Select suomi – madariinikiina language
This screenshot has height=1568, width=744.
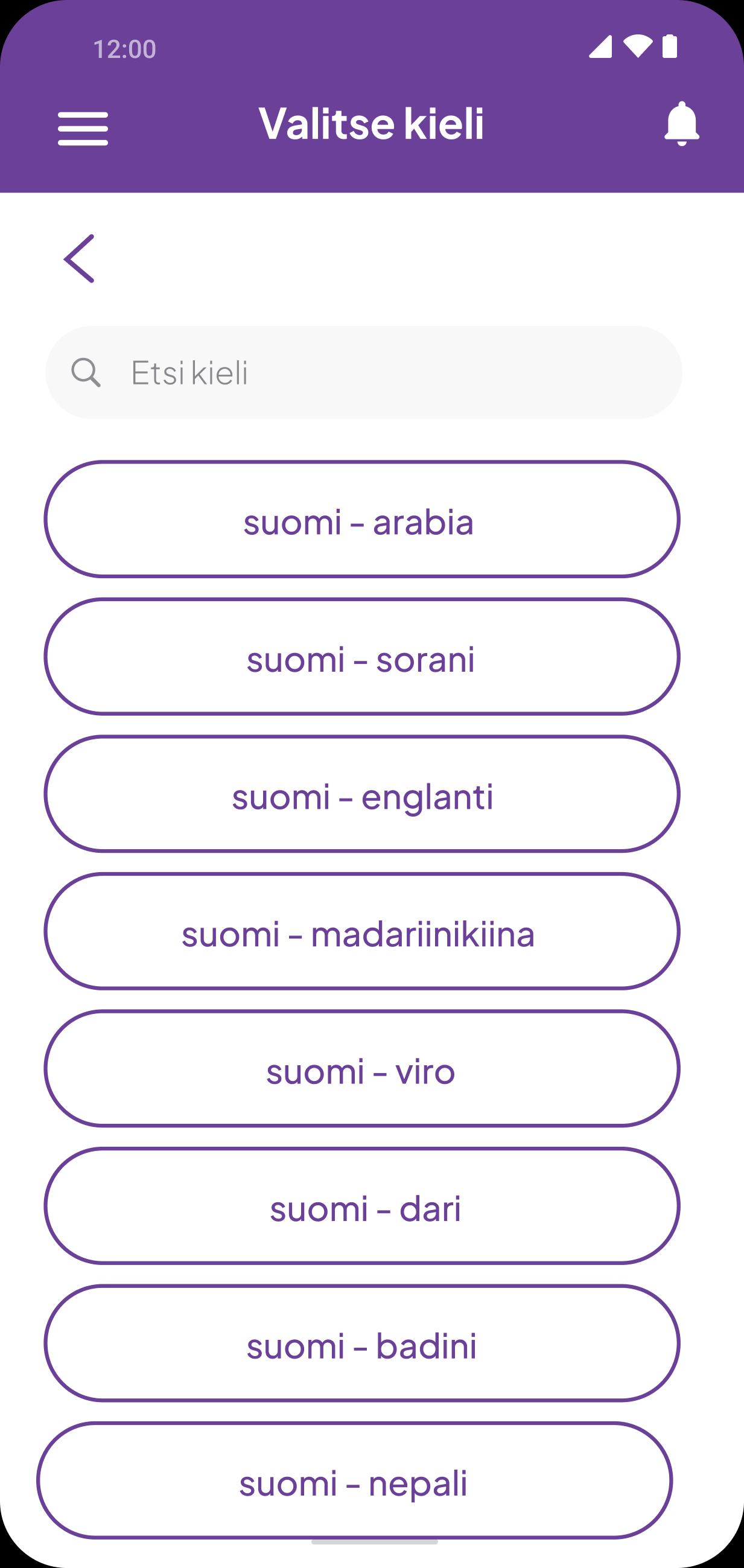pos(362,931)
